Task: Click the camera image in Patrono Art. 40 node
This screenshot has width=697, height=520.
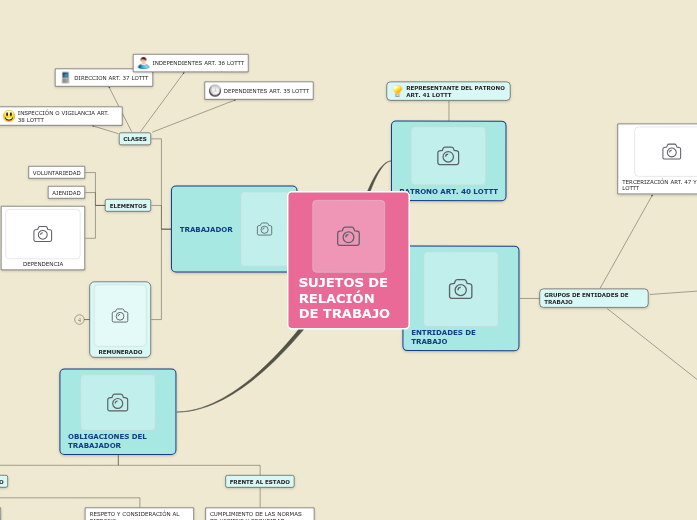Action: tap(448, 156)
